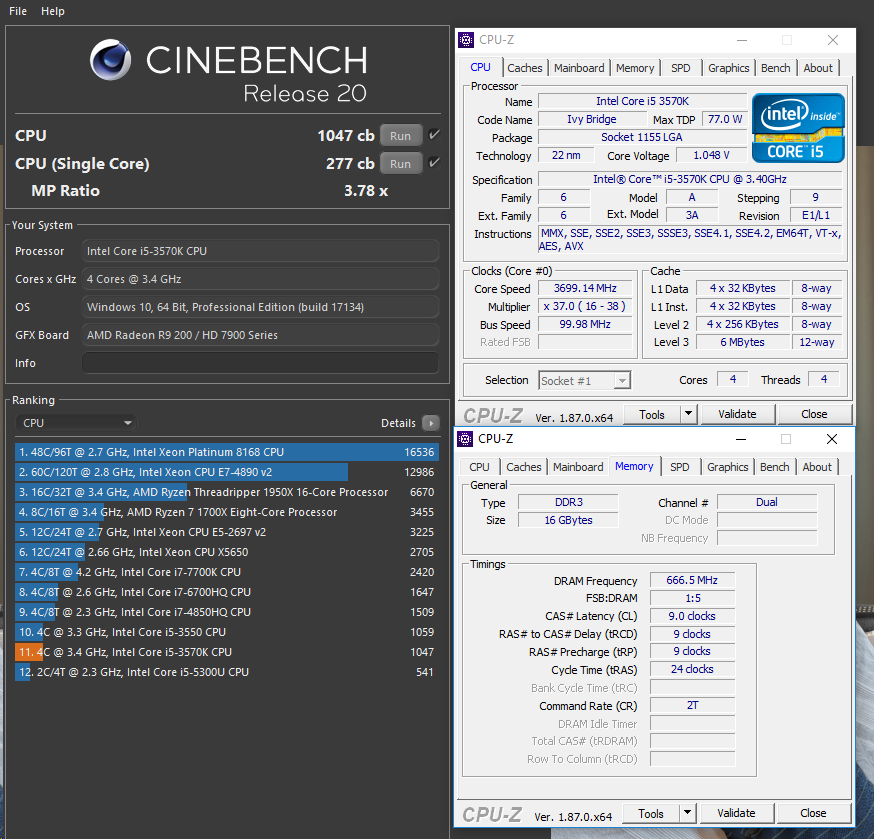Click Validate in top CPU-Z window
Viewport: 874px width, 839px height.
737,414
